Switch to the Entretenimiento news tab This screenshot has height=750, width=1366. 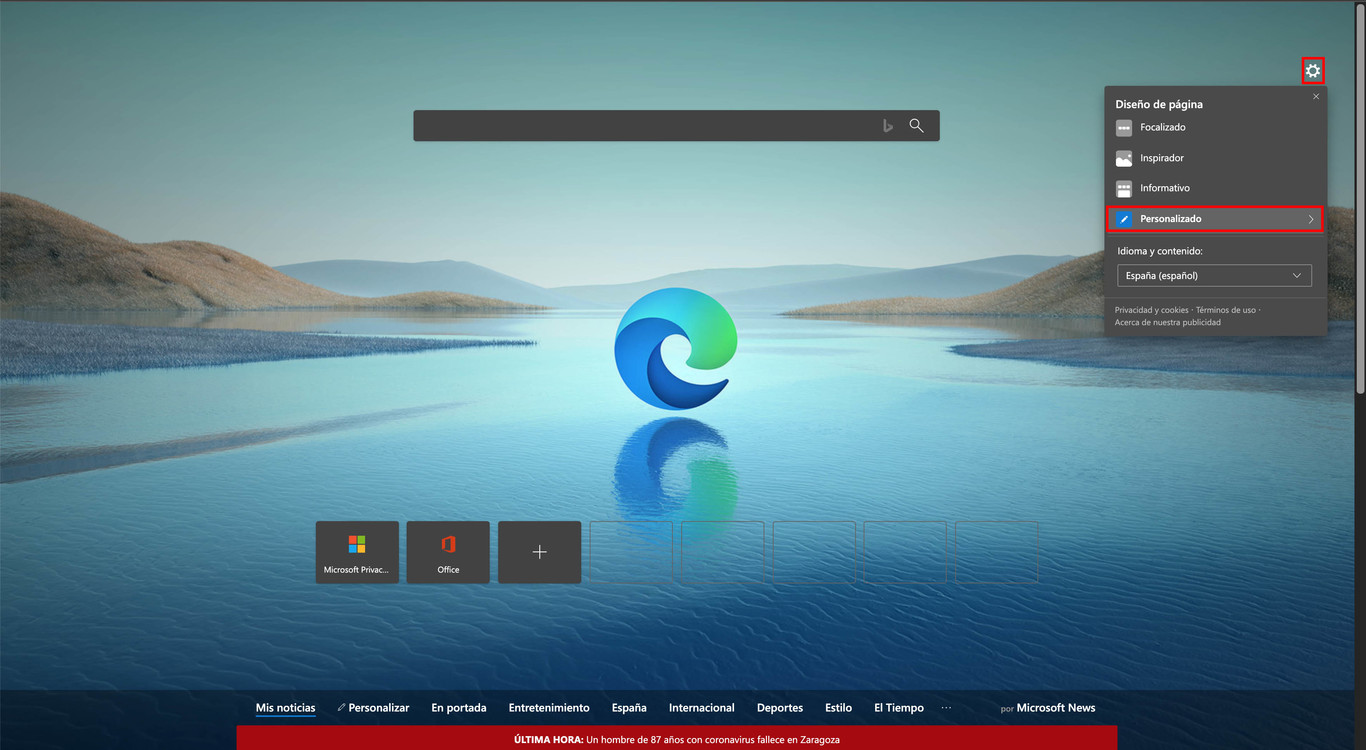point(549,708)
